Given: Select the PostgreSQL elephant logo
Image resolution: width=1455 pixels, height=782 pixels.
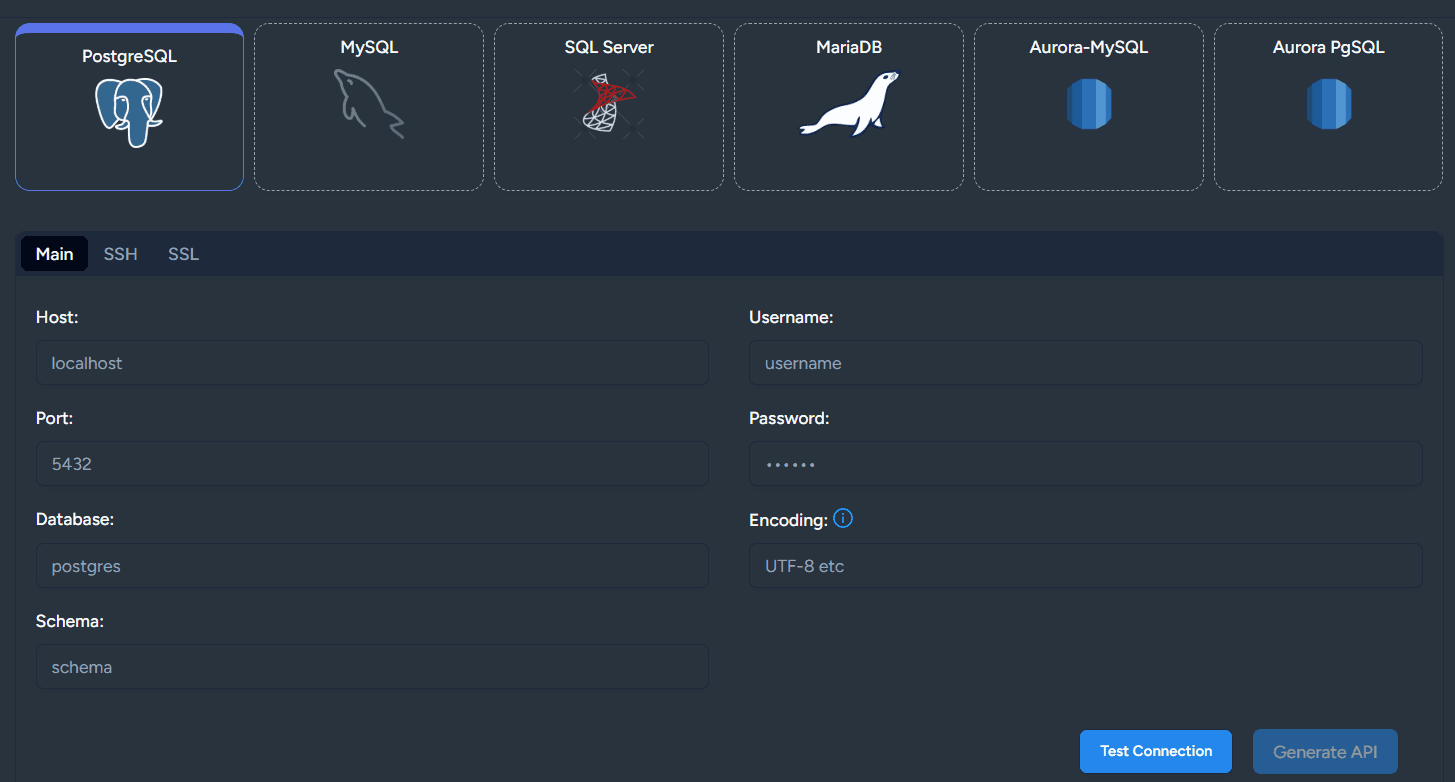Looking at the screenshot, I should point(129,113).
